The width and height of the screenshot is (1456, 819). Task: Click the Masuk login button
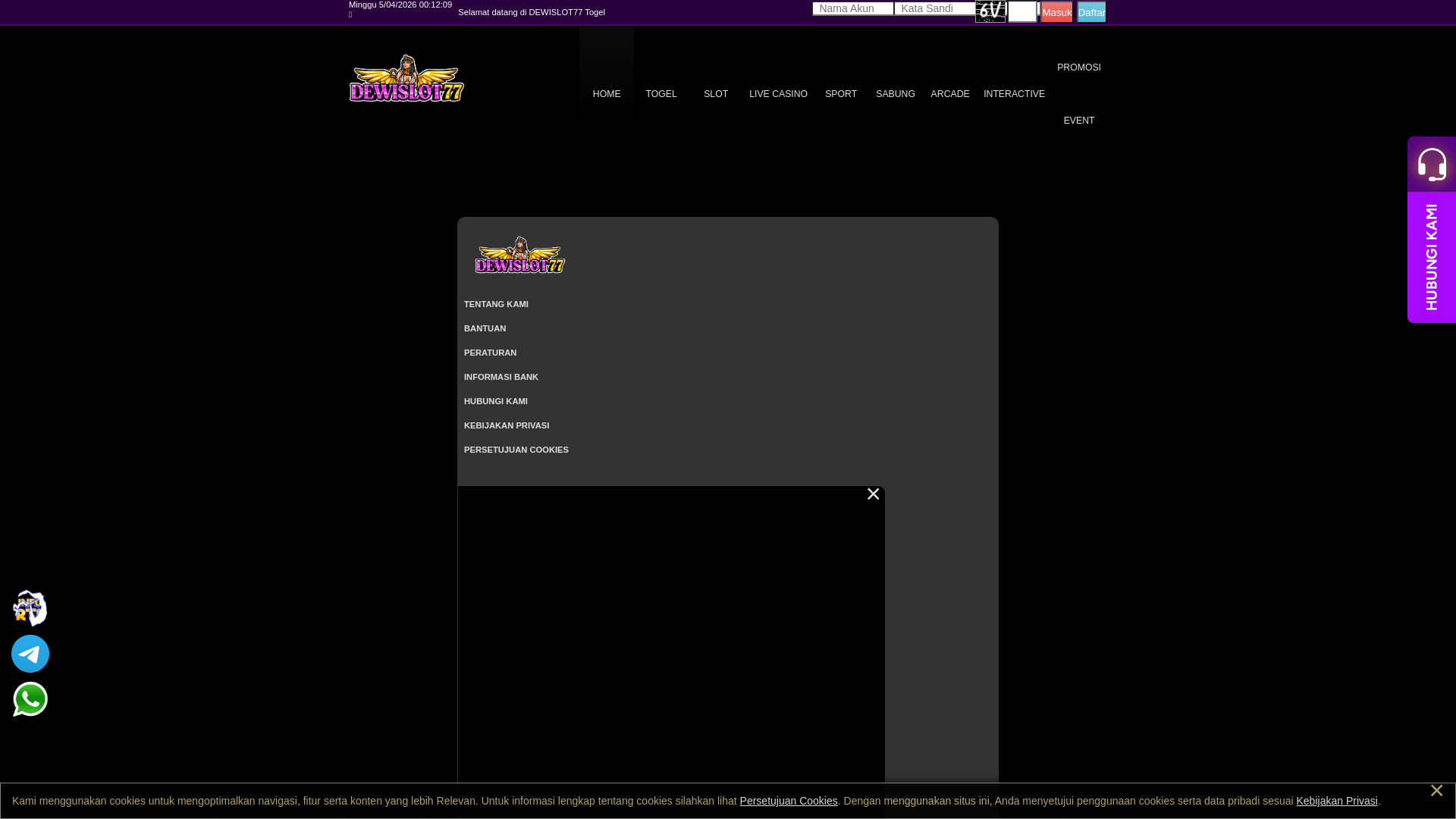pyautogui.click(x=1056, y=12)
